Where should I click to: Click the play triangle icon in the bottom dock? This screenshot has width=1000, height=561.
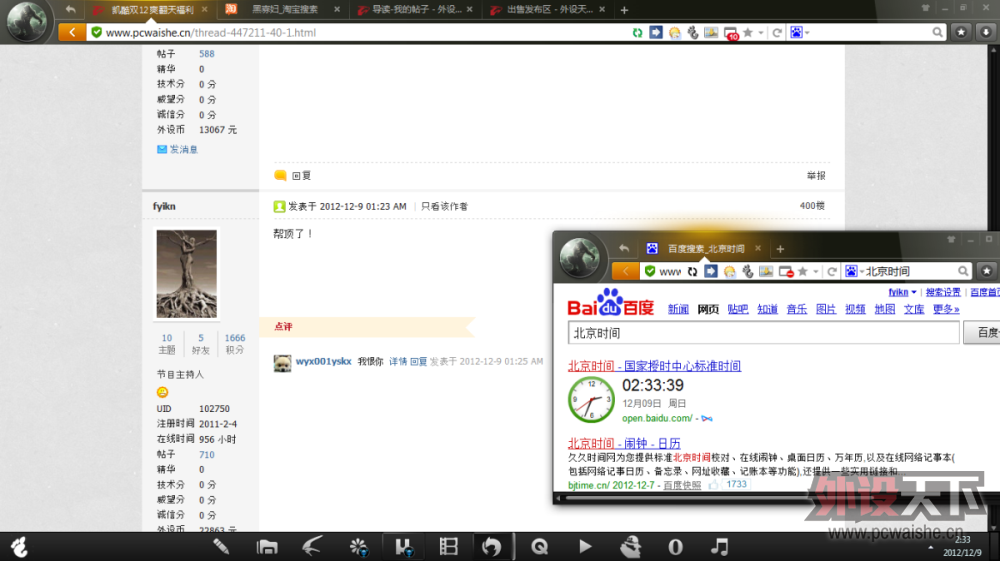click(585, 547)
